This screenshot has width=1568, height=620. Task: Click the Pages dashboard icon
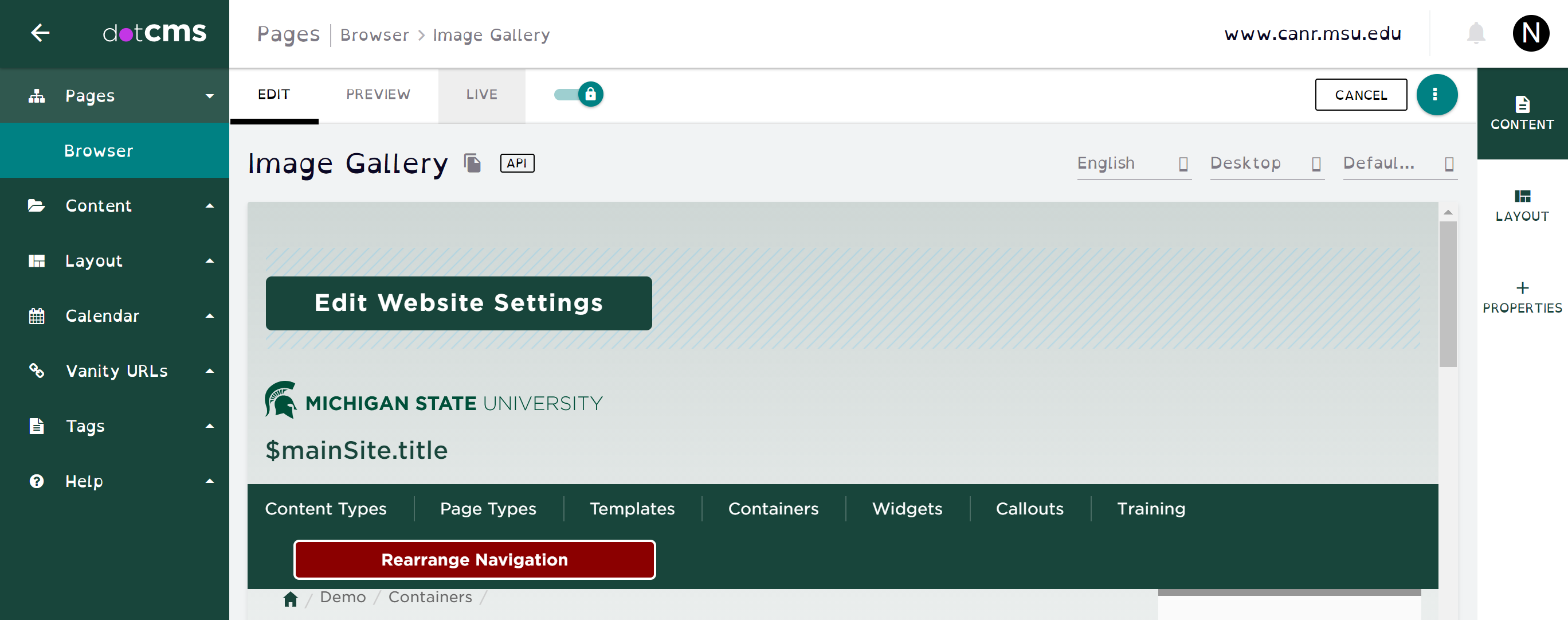pyautogui.click(x=36, y=96)
